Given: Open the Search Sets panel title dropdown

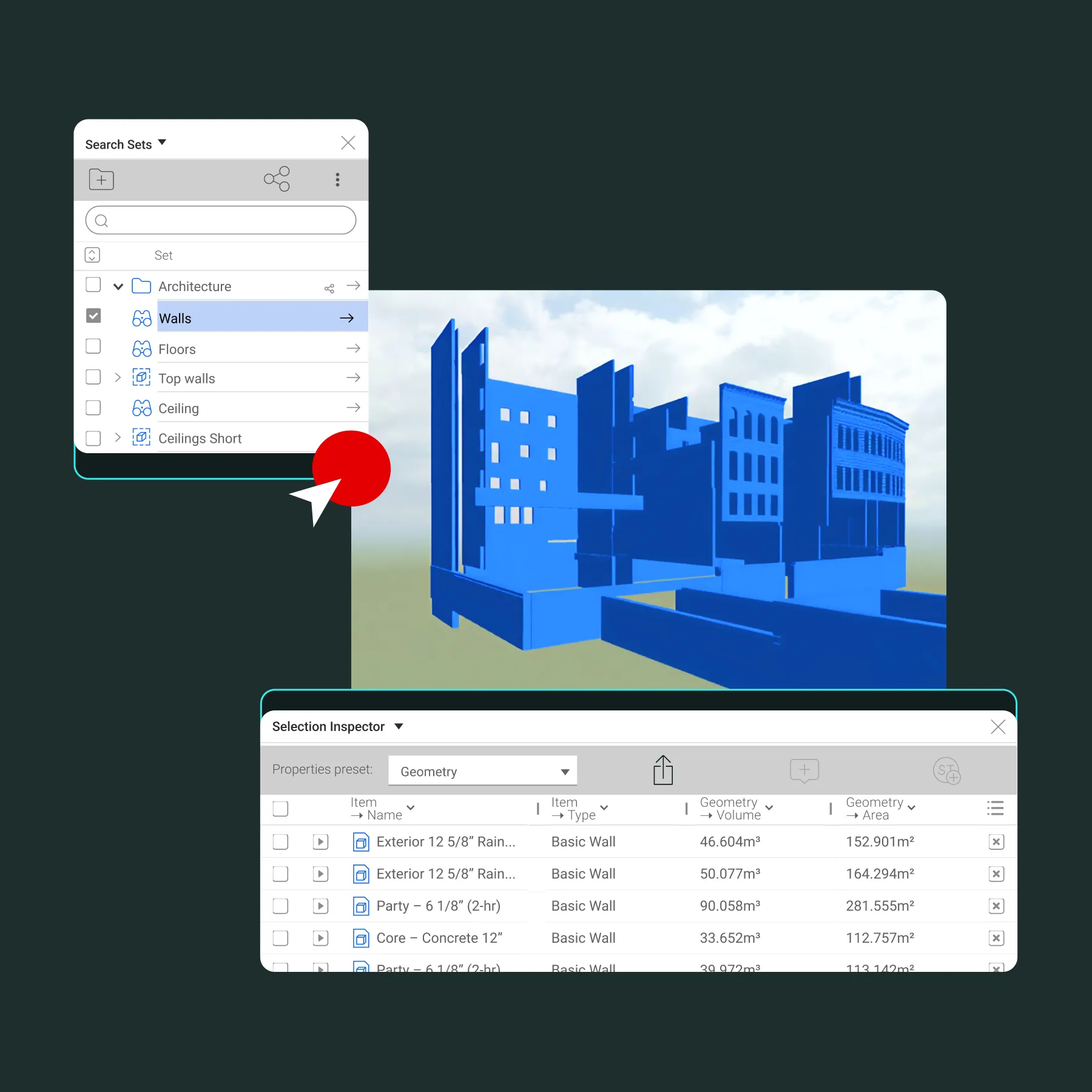Looking at the screenshot, I should click(162, 142).
